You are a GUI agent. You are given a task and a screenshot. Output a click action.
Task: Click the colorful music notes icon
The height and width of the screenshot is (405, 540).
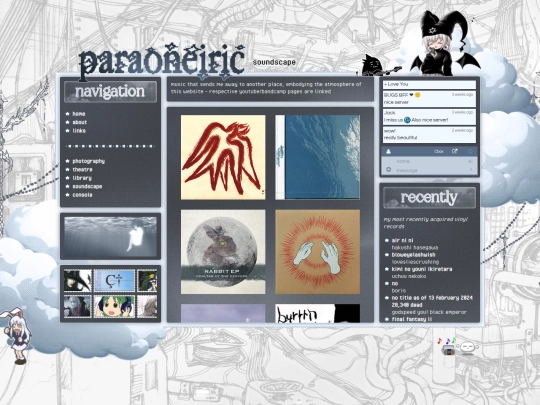pos(446,341)
